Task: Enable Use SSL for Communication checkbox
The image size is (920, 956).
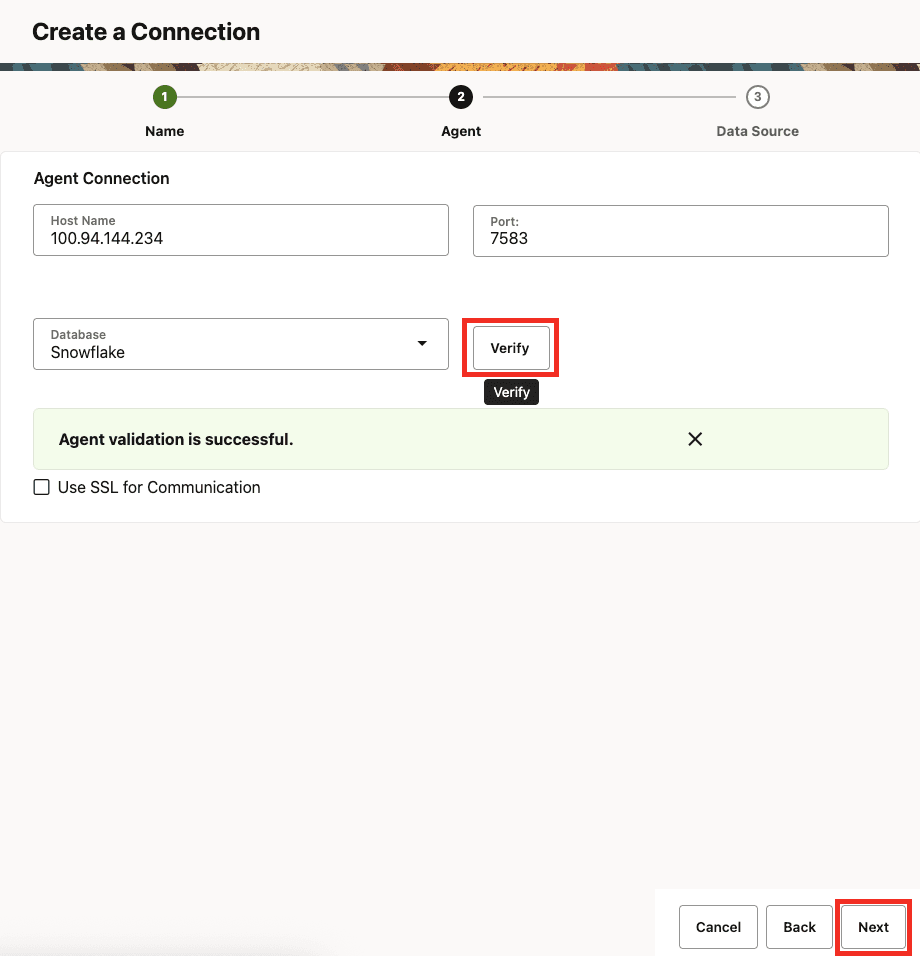Action: tap(41, 487)
